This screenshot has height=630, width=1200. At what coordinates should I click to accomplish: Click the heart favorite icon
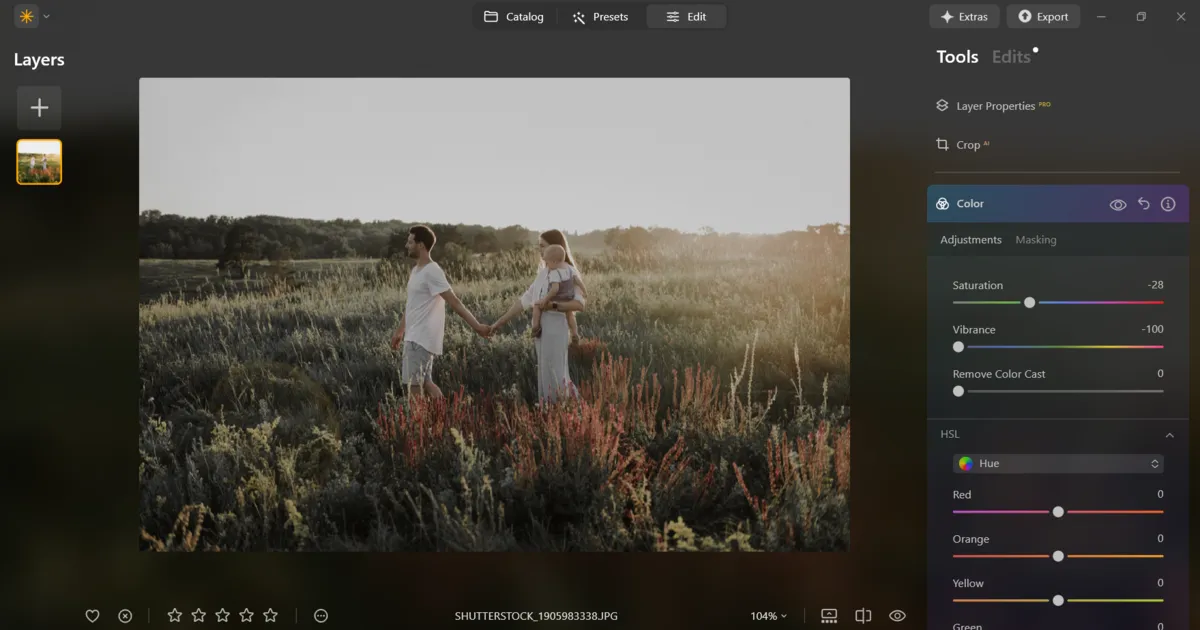coord(92,616)
